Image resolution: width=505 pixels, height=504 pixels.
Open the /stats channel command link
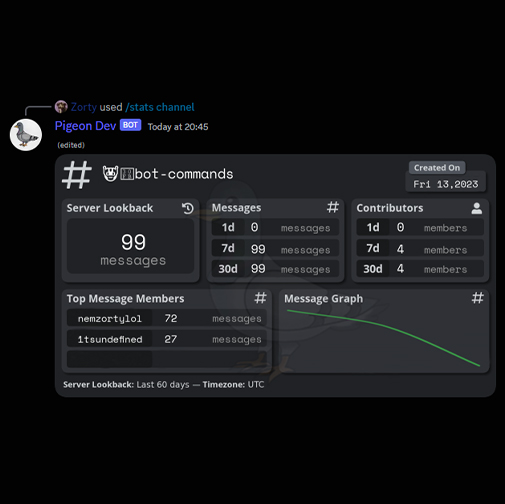coord(160,107)
